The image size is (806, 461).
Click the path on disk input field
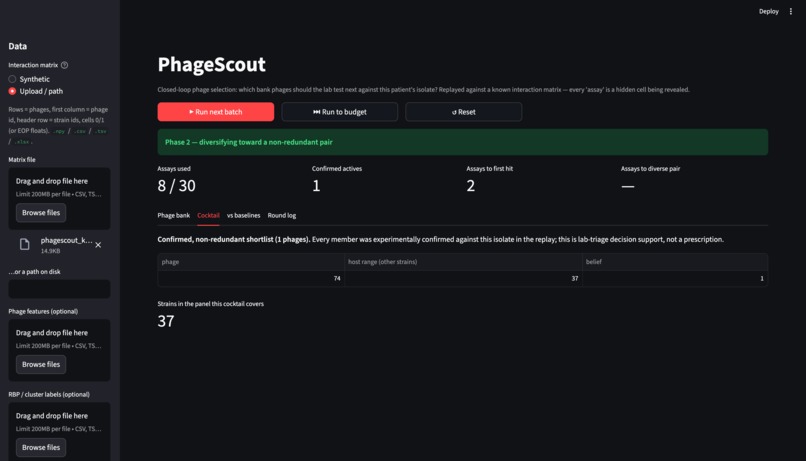[x=59, y=289]
